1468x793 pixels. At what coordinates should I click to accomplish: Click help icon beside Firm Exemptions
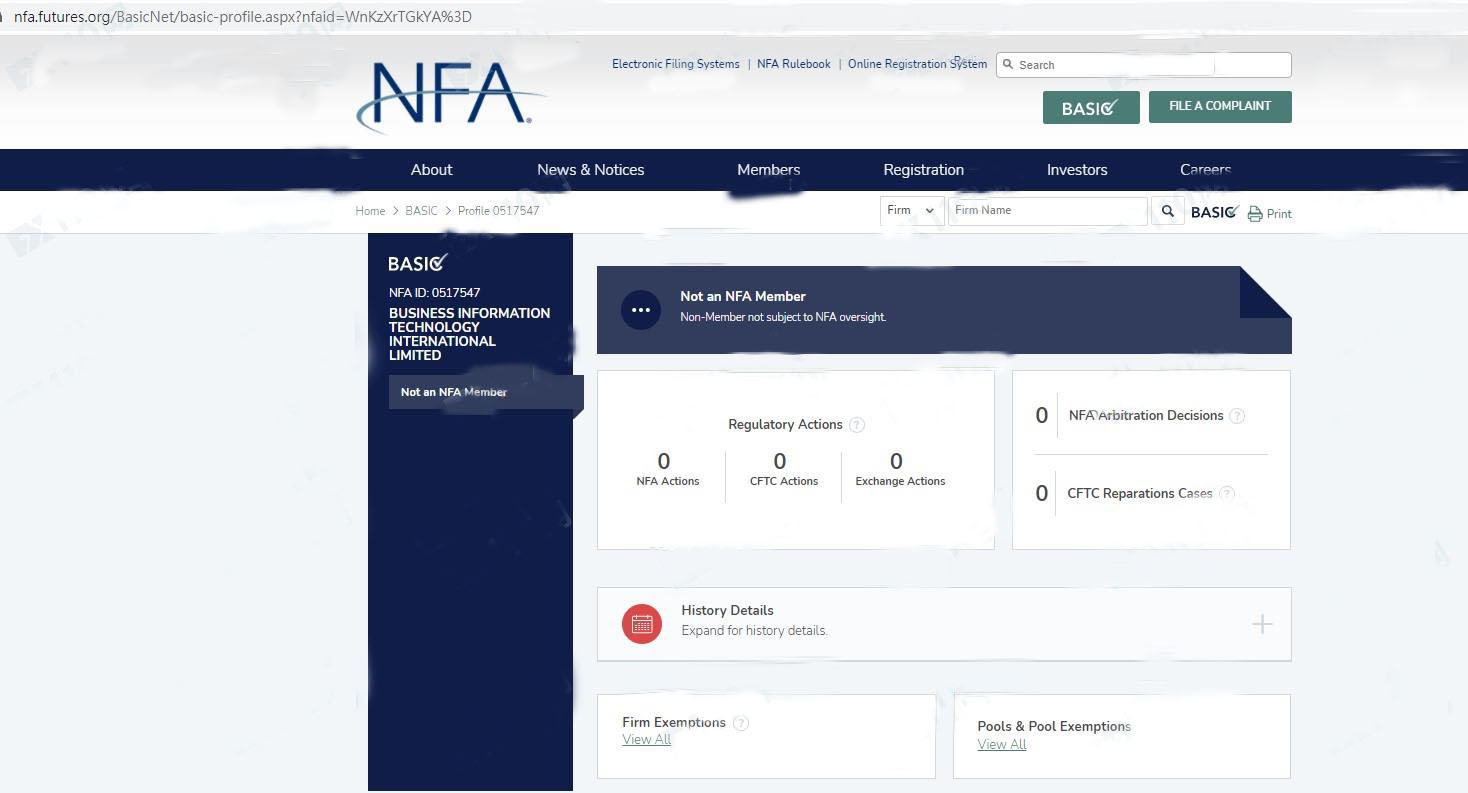click(x=740, y=723)
